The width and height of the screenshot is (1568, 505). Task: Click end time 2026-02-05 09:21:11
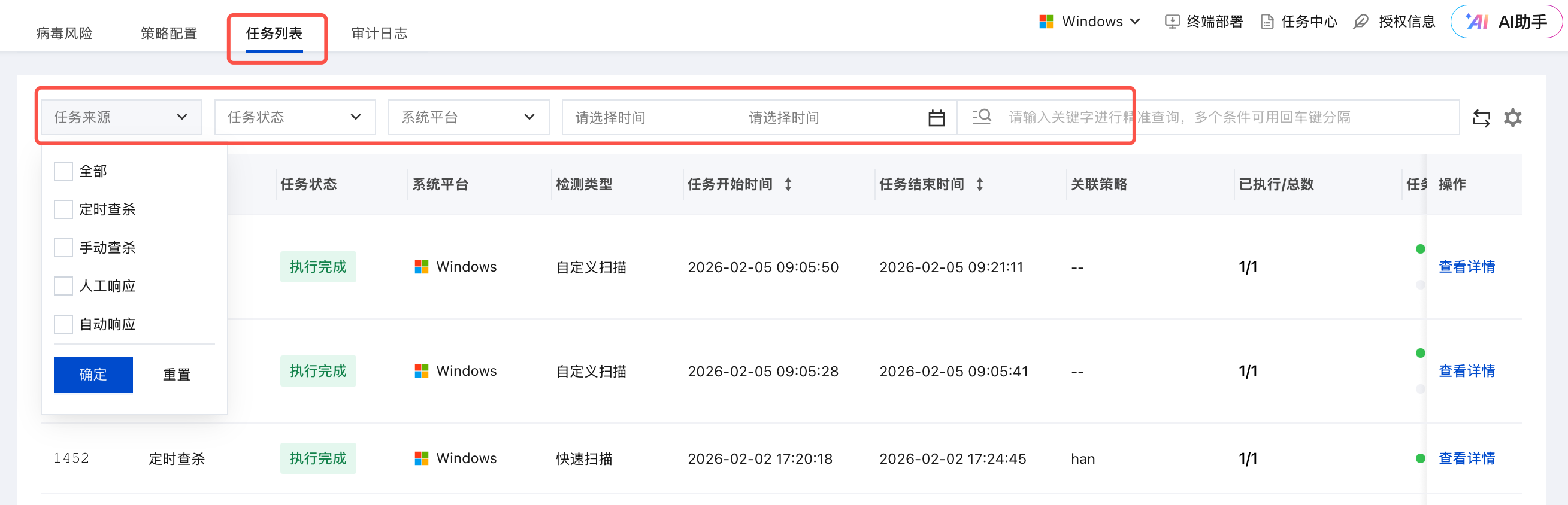[x=951, y=267]
